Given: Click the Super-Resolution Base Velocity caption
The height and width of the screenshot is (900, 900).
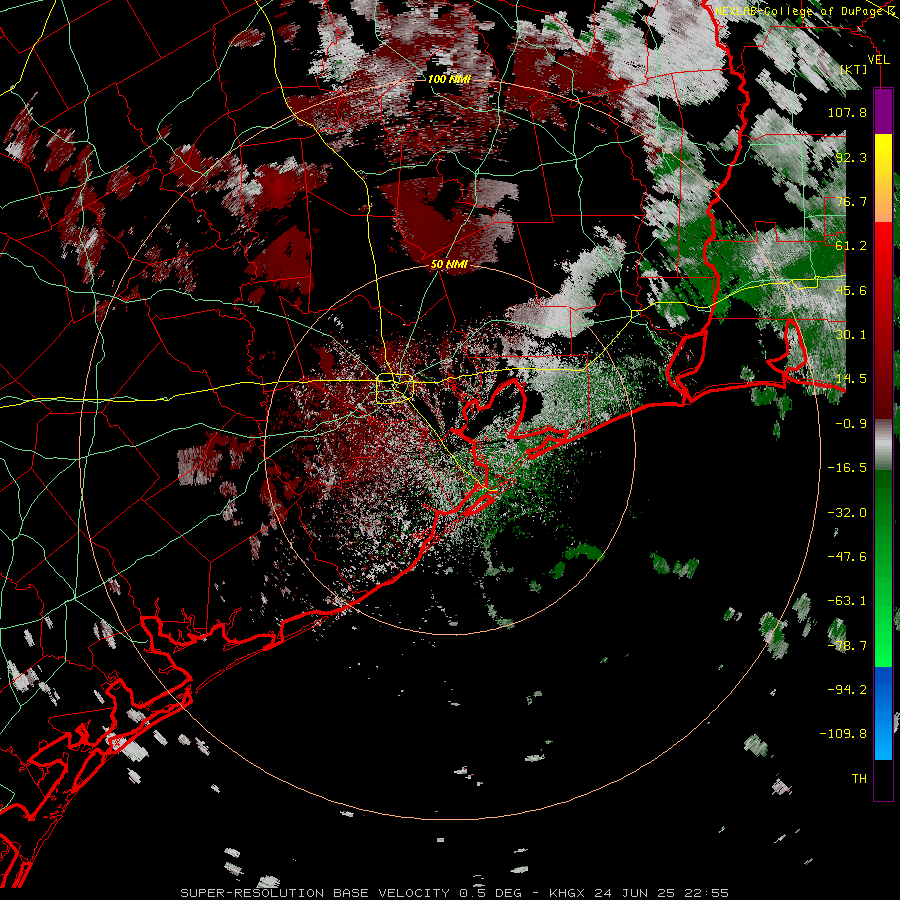Looking at the screenshot, I should 454,893.
